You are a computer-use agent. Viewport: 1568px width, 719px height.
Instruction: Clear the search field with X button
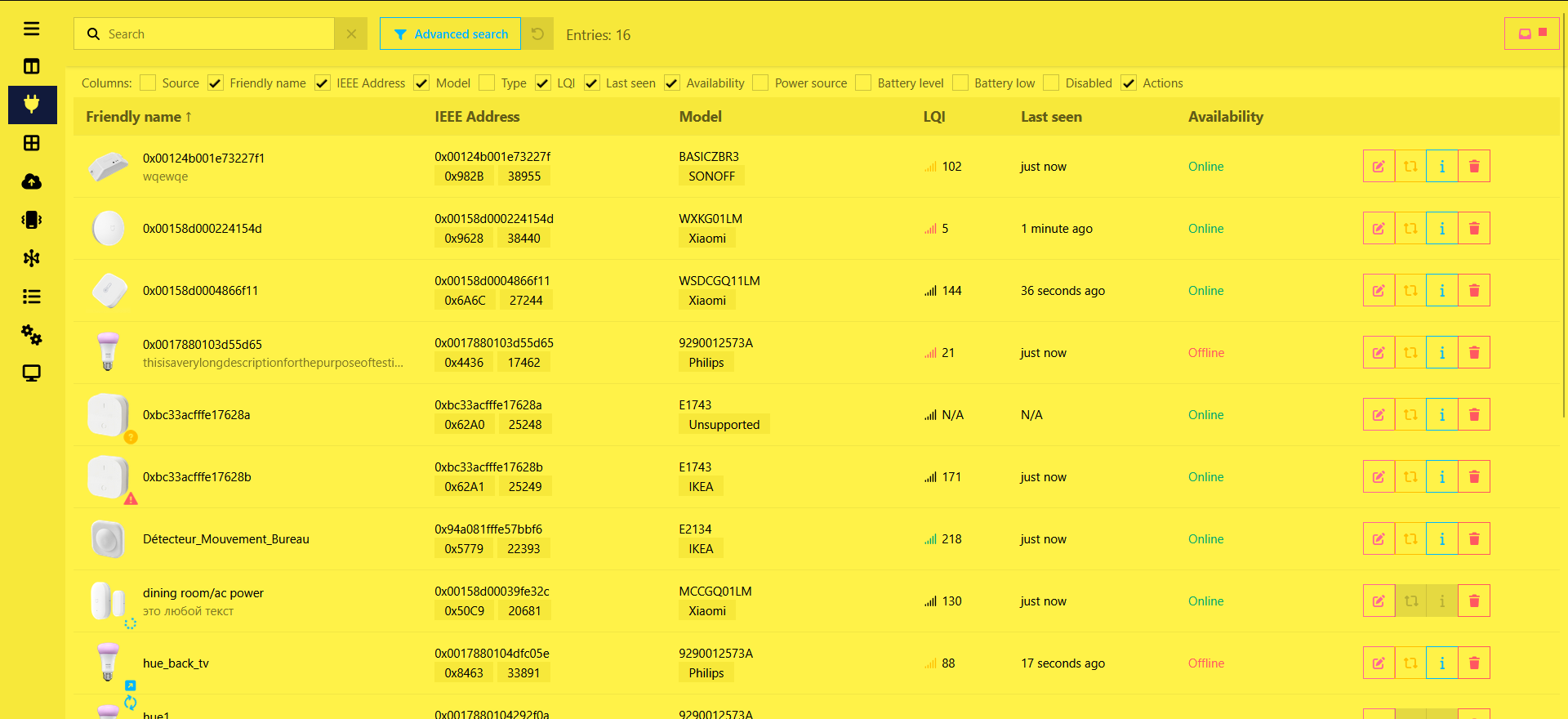pos(351,34)
